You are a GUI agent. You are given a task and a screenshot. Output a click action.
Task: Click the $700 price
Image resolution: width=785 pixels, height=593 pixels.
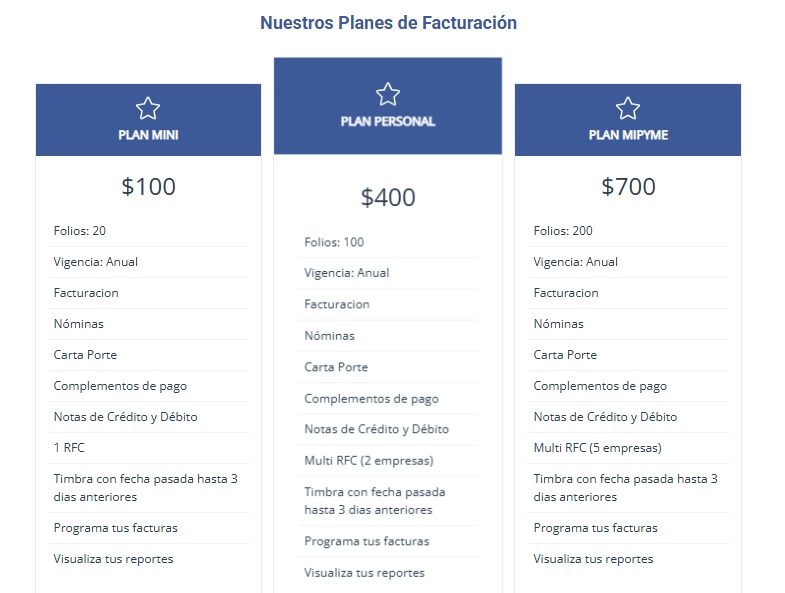[x=628, y=186]
